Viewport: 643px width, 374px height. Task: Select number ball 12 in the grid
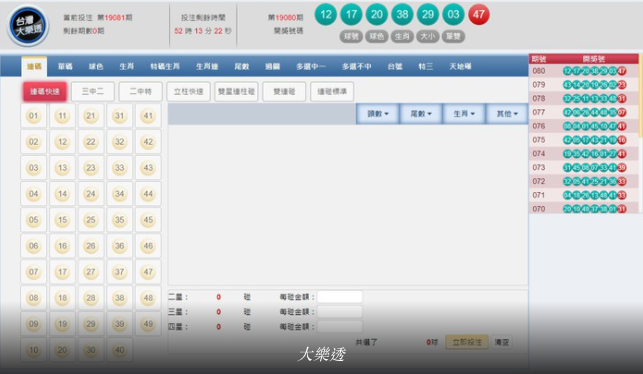[x=62, y=142]
